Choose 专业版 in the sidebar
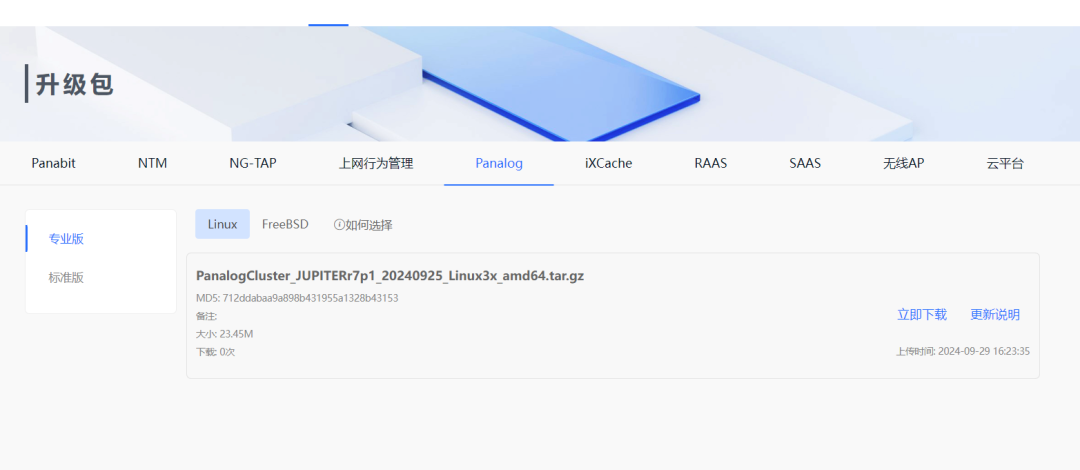This screenshot has height=470, width=1080. (66, 239)
